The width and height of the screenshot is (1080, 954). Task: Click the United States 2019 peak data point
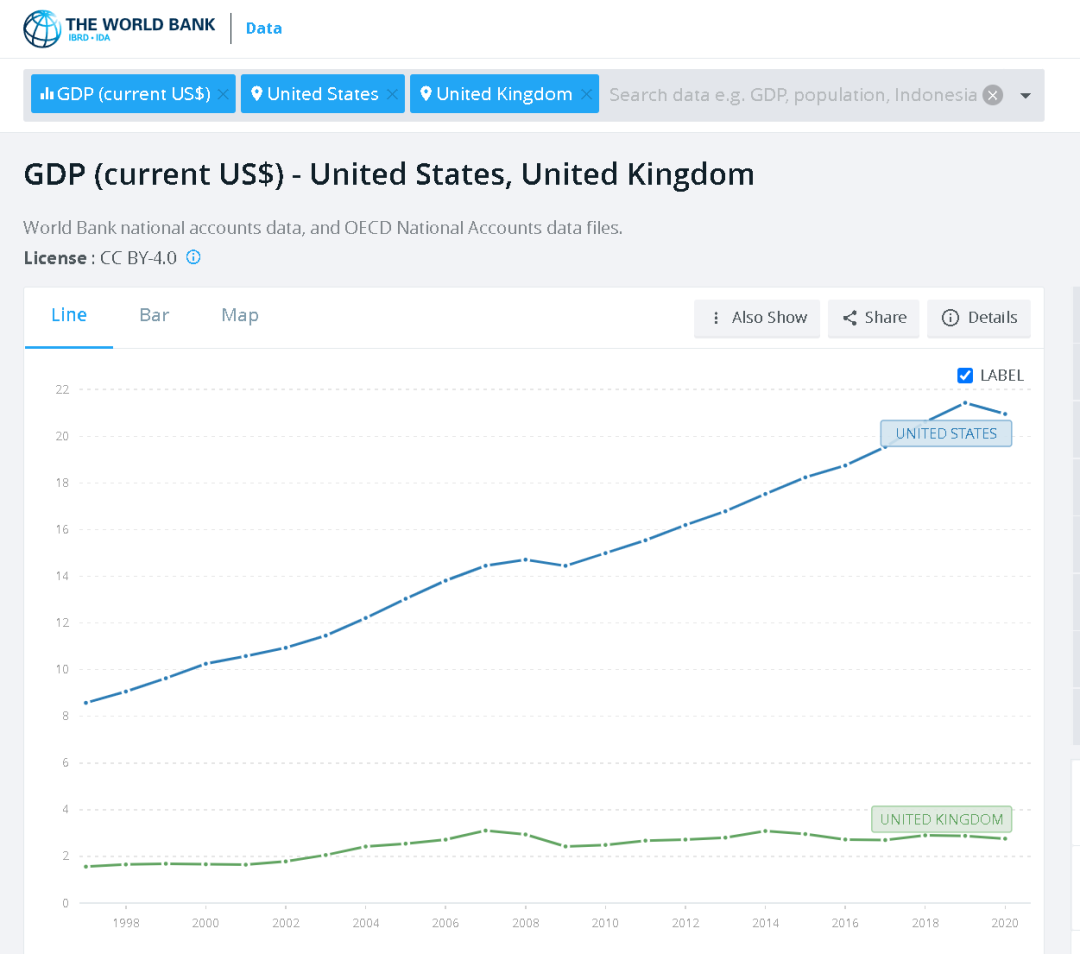point(965,403)
